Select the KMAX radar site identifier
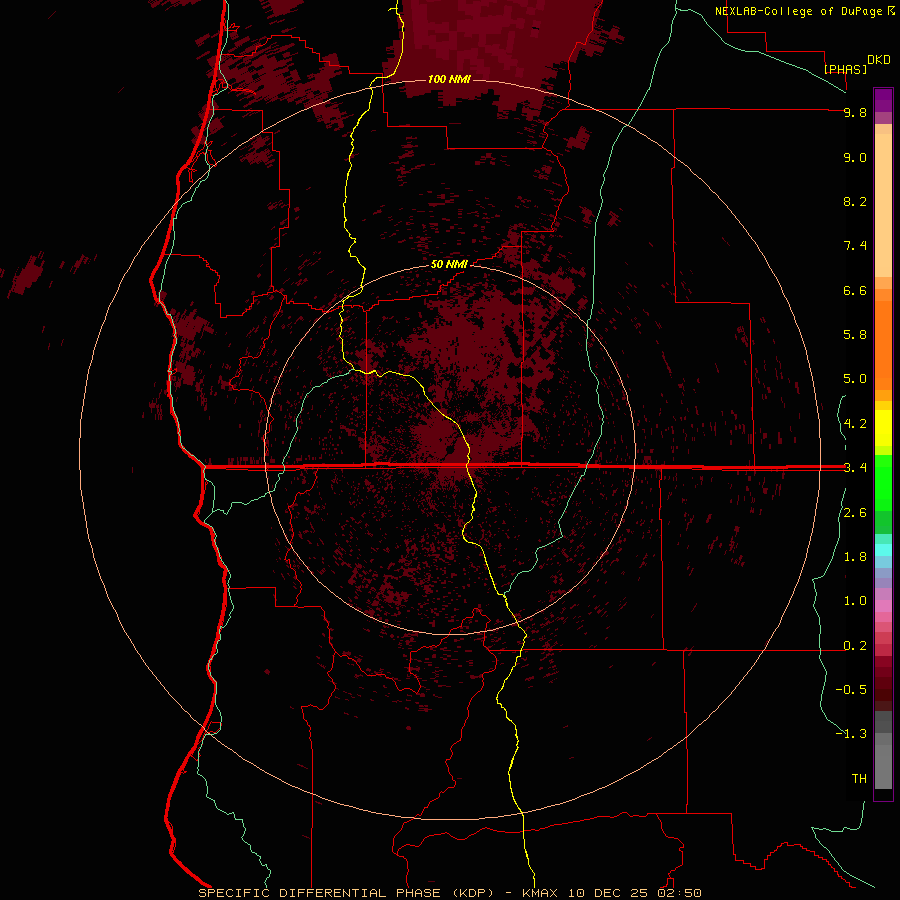Viewport: 900px width, 900px height. coord(540,893)
